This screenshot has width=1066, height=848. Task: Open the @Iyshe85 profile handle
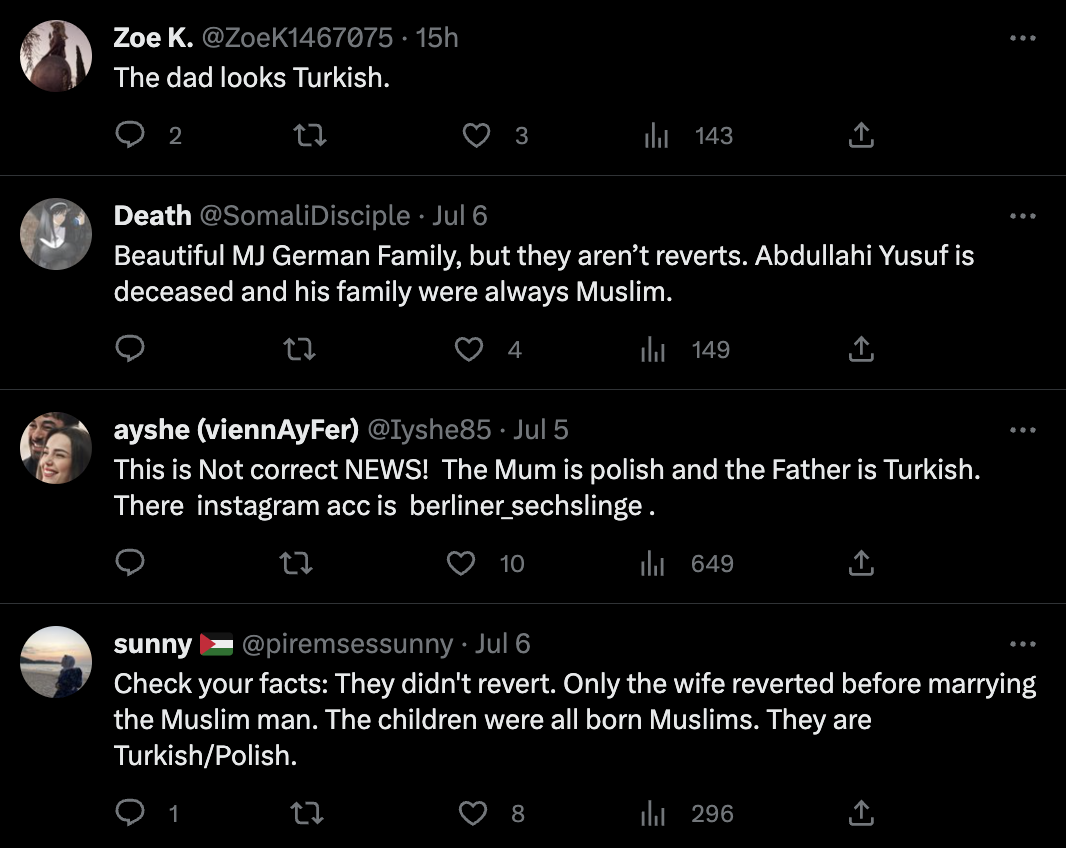[429, 430]
